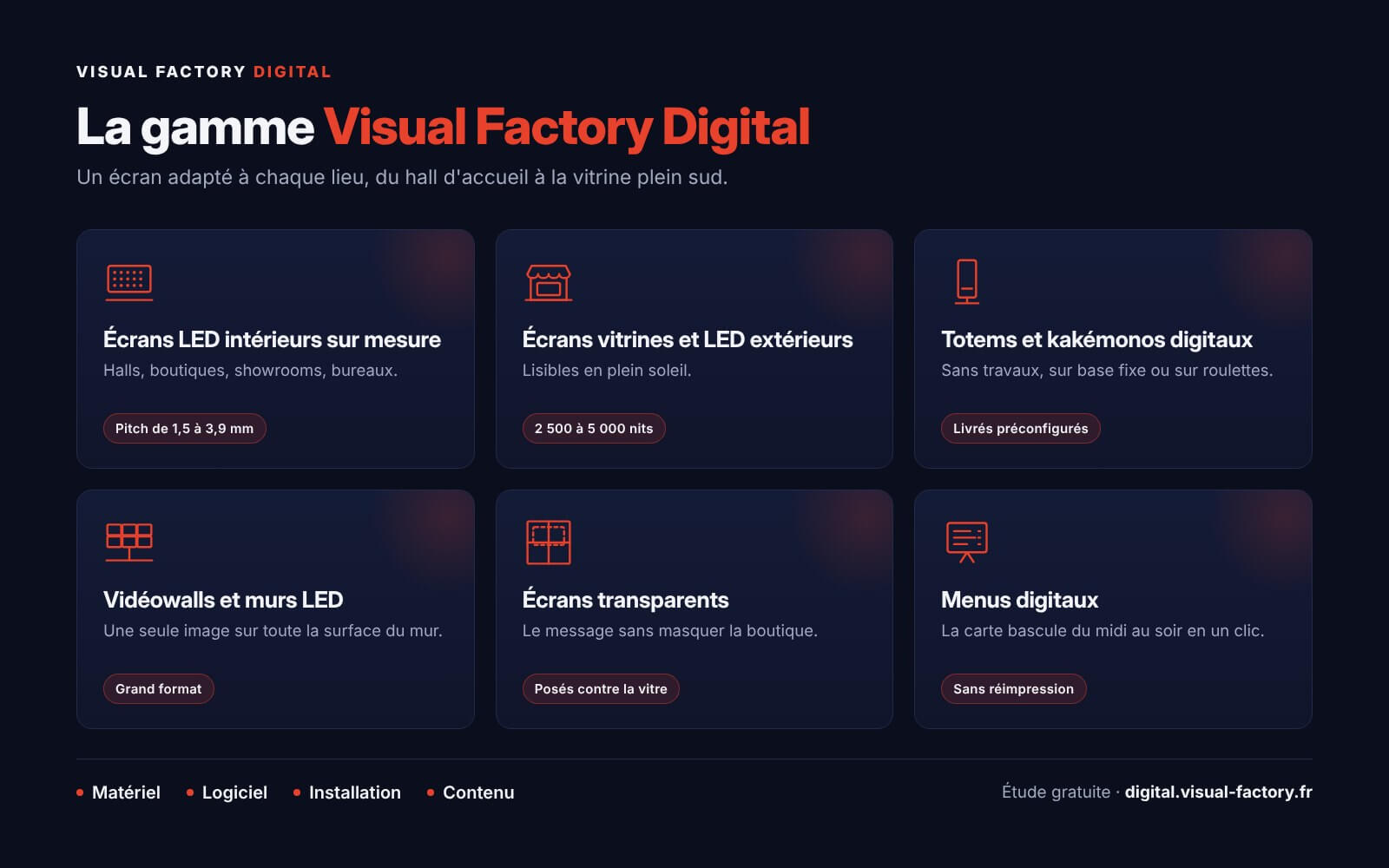Click the LED screen icon above Écrans LED intérieurs
The image size is (1389, 868).
tap(129, 282)
